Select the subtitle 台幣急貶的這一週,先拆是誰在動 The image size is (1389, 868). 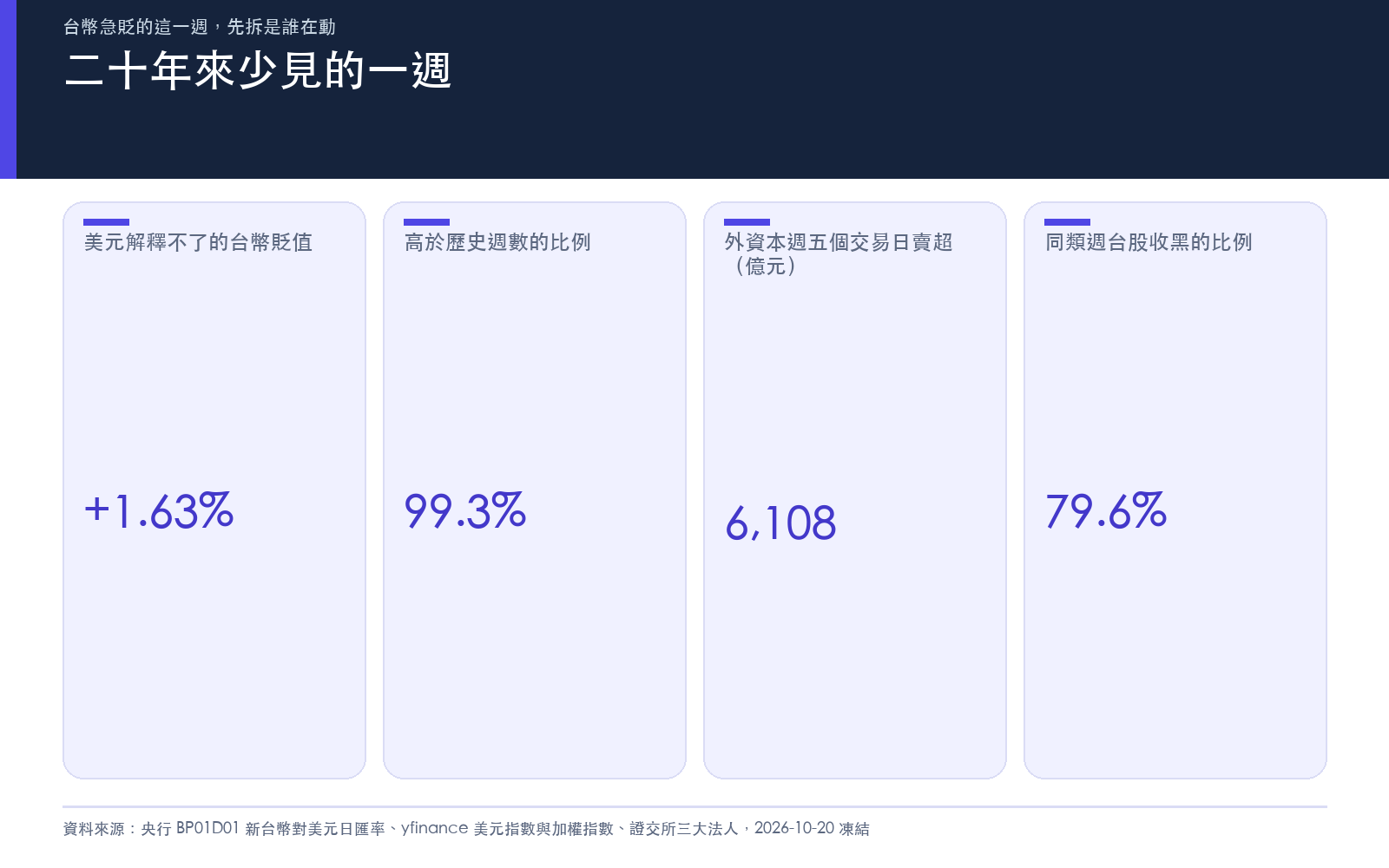200,27
